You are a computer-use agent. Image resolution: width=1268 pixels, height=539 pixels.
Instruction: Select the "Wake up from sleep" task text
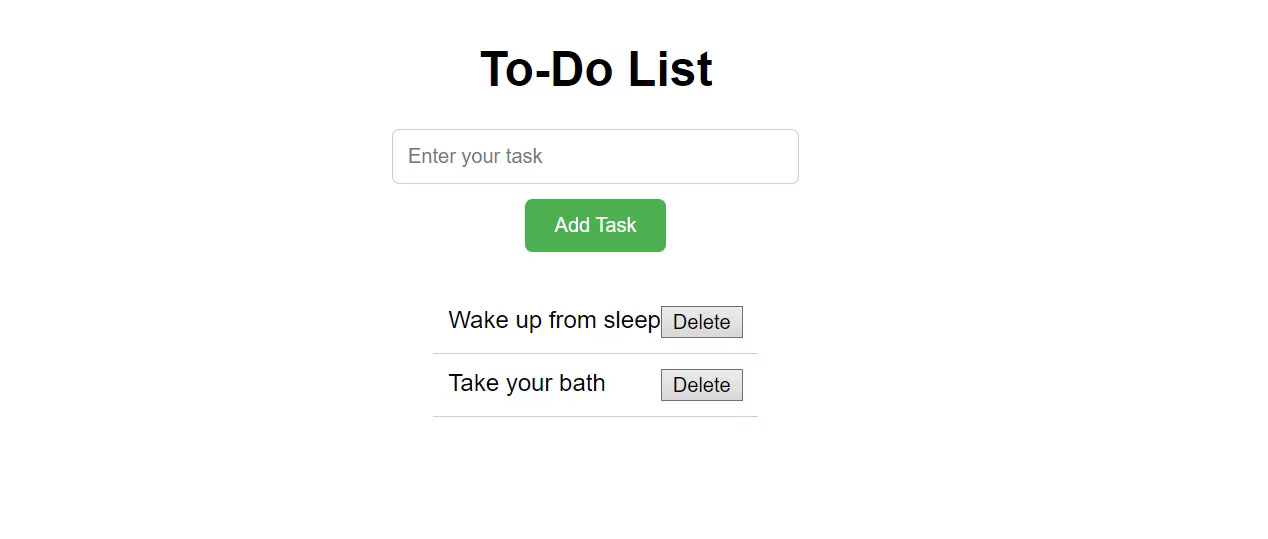click(554, 320)
